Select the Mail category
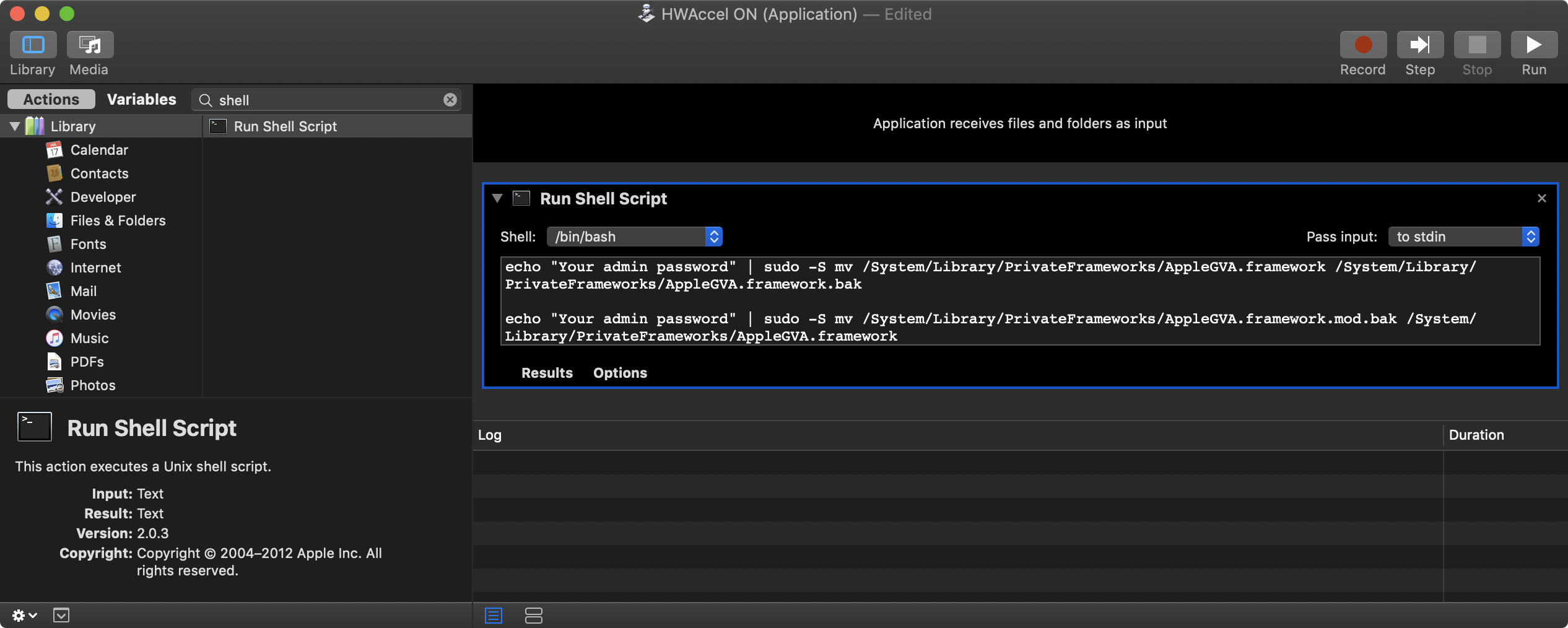 [x=84, y=291]
